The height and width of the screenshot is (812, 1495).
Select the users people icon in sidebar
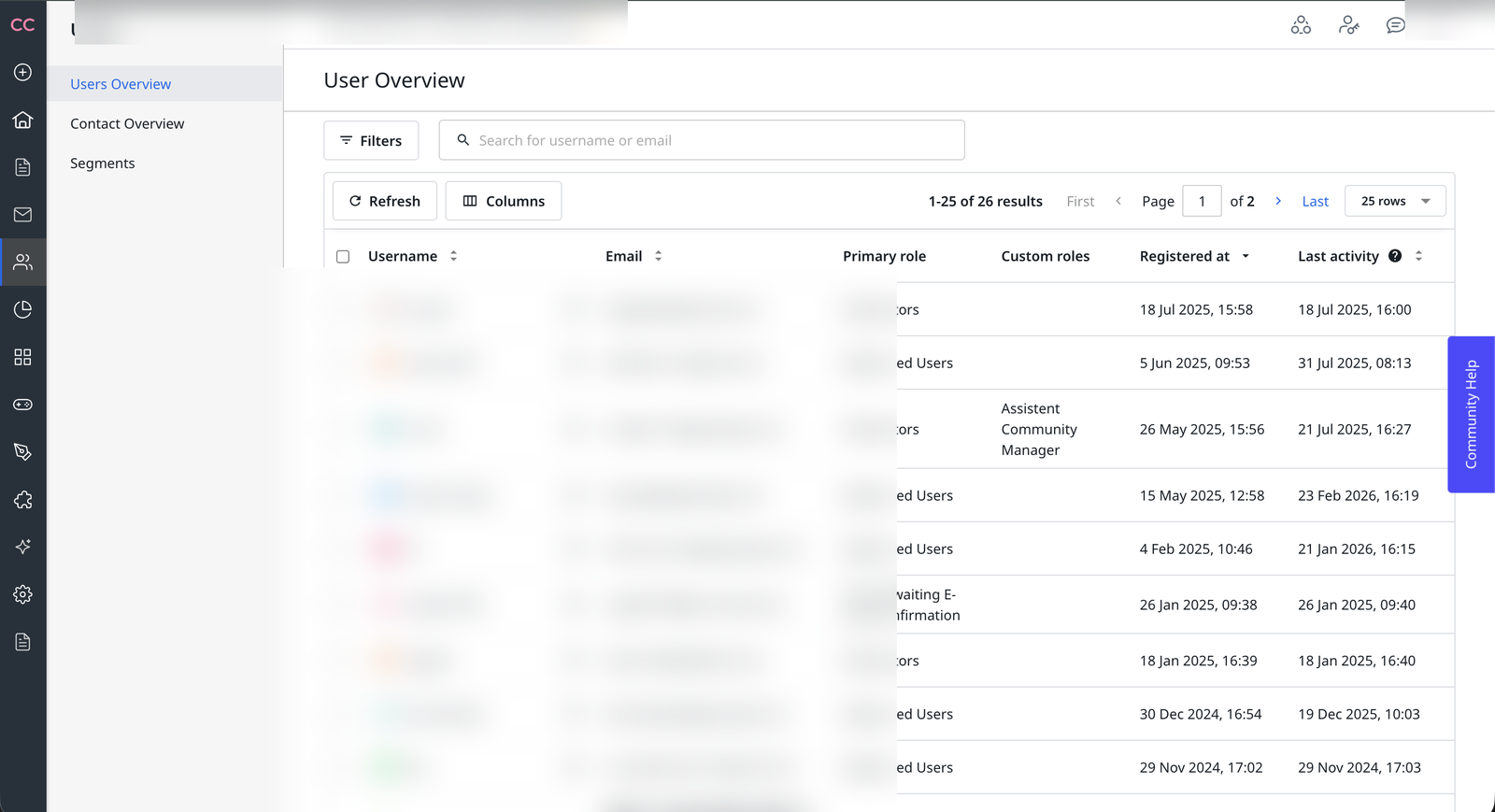point(22,263)
